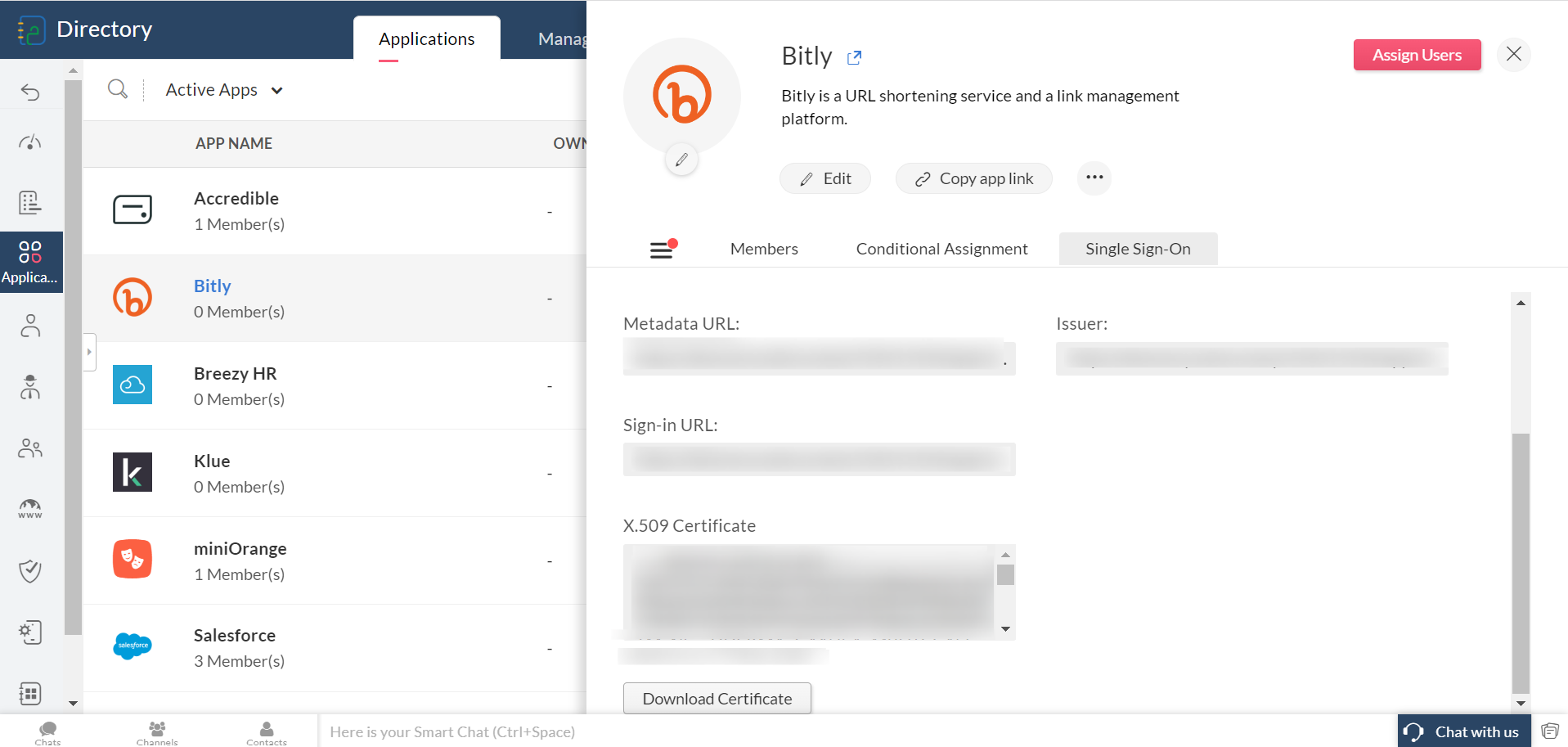This screenshot has width=1568, height=747.
Task: Open Chats in the bottom bar
Action: pyautogui.click(x=48, y=733)
